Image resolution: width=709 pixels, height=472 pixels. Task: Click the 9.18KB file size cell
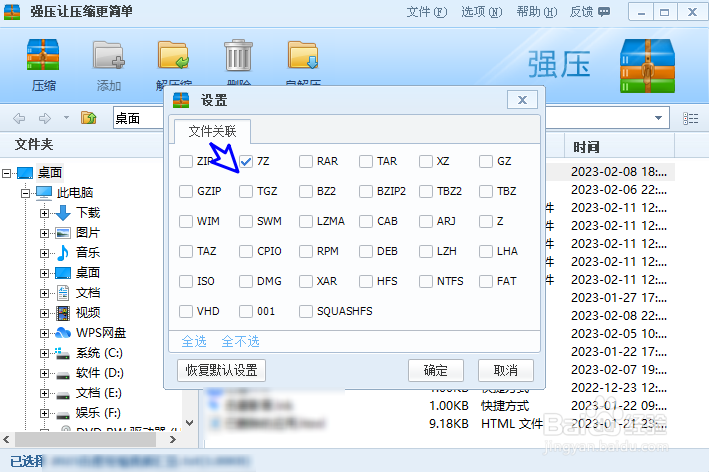click(x=449, y=424)
